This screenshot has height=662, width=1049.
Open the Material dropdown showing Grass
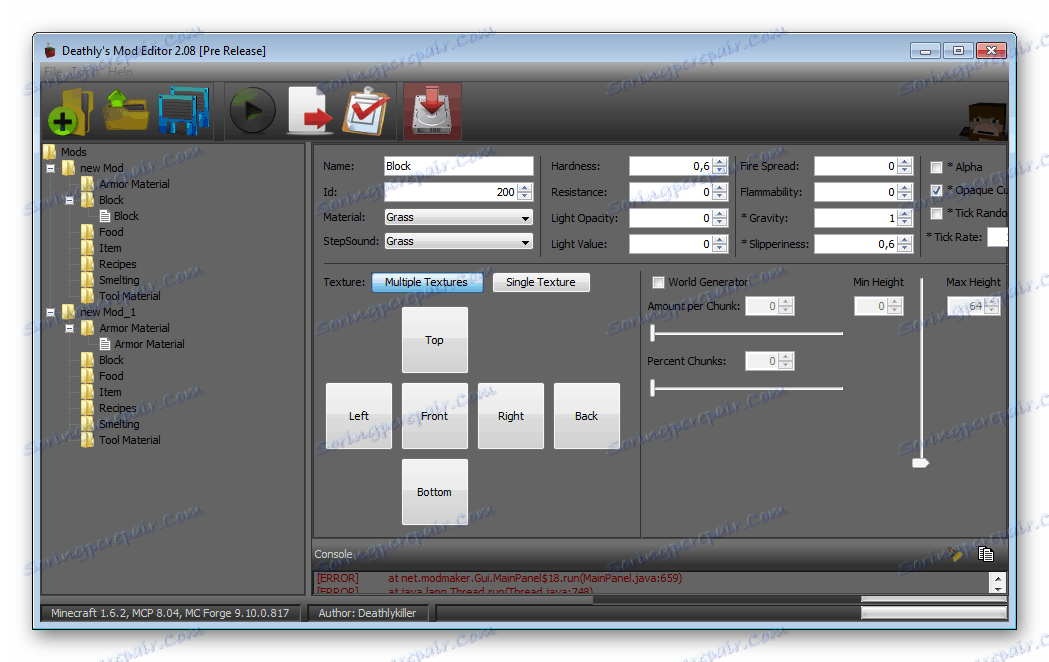point(458,217)
